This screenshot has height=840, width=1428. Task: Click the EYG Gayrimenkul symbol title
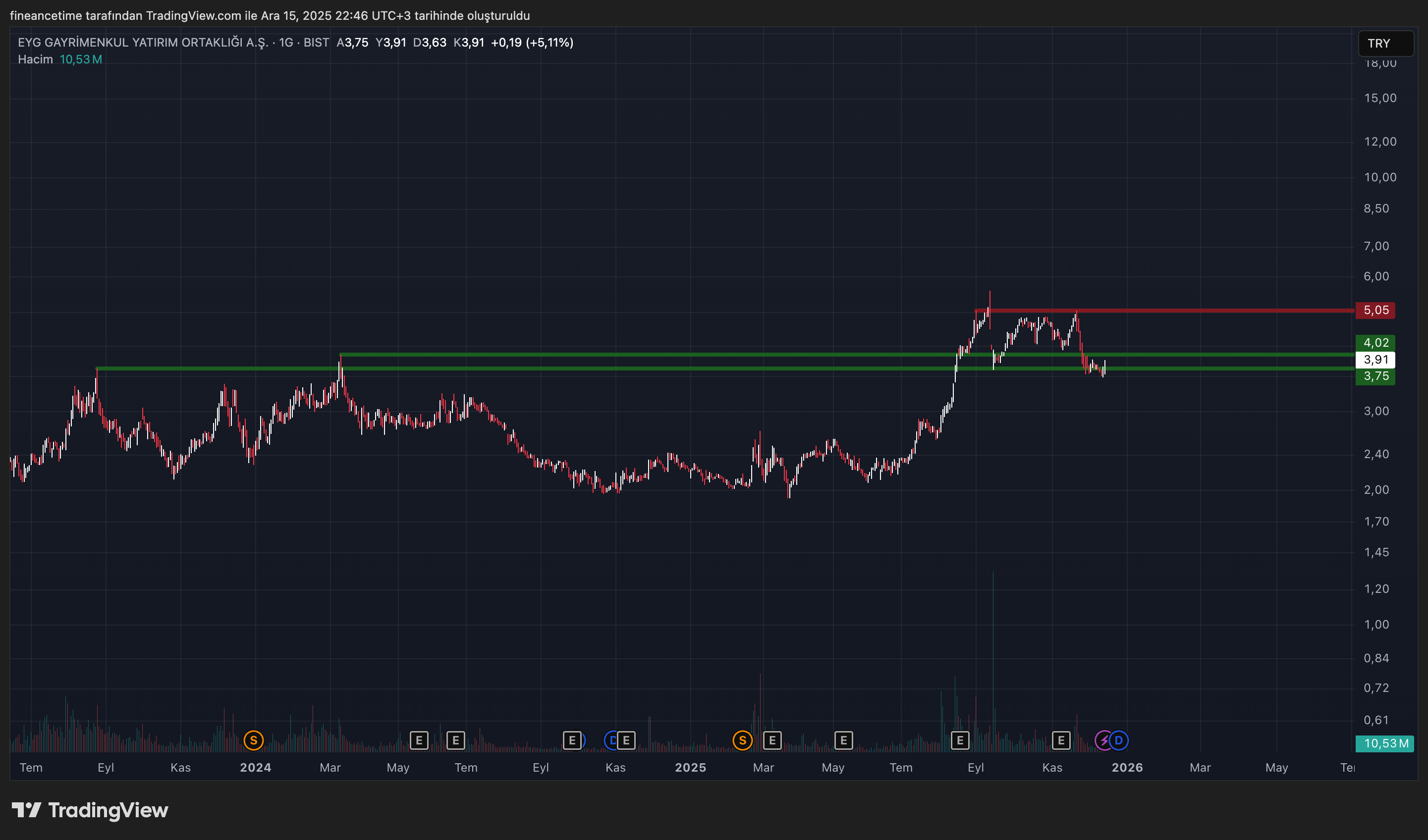[x=143, y=43]
